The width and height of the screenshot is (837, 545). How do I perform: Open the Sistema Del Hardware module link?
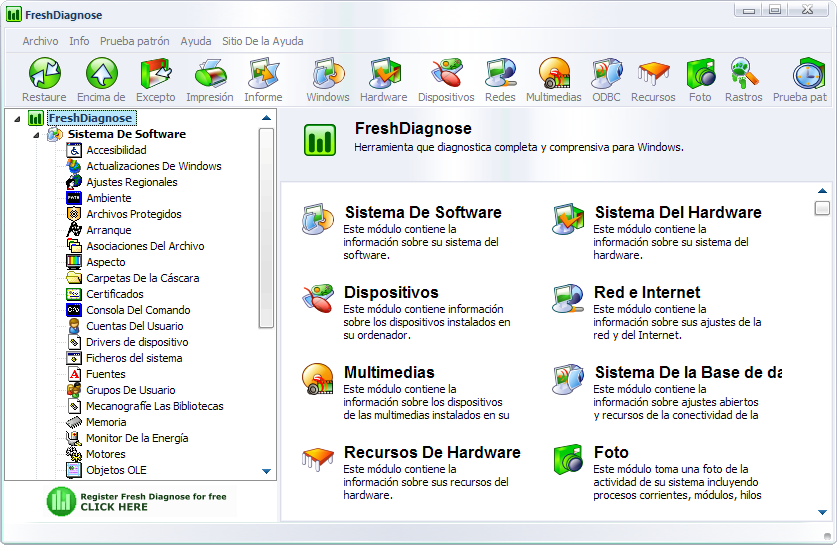(x=677, y=212)
